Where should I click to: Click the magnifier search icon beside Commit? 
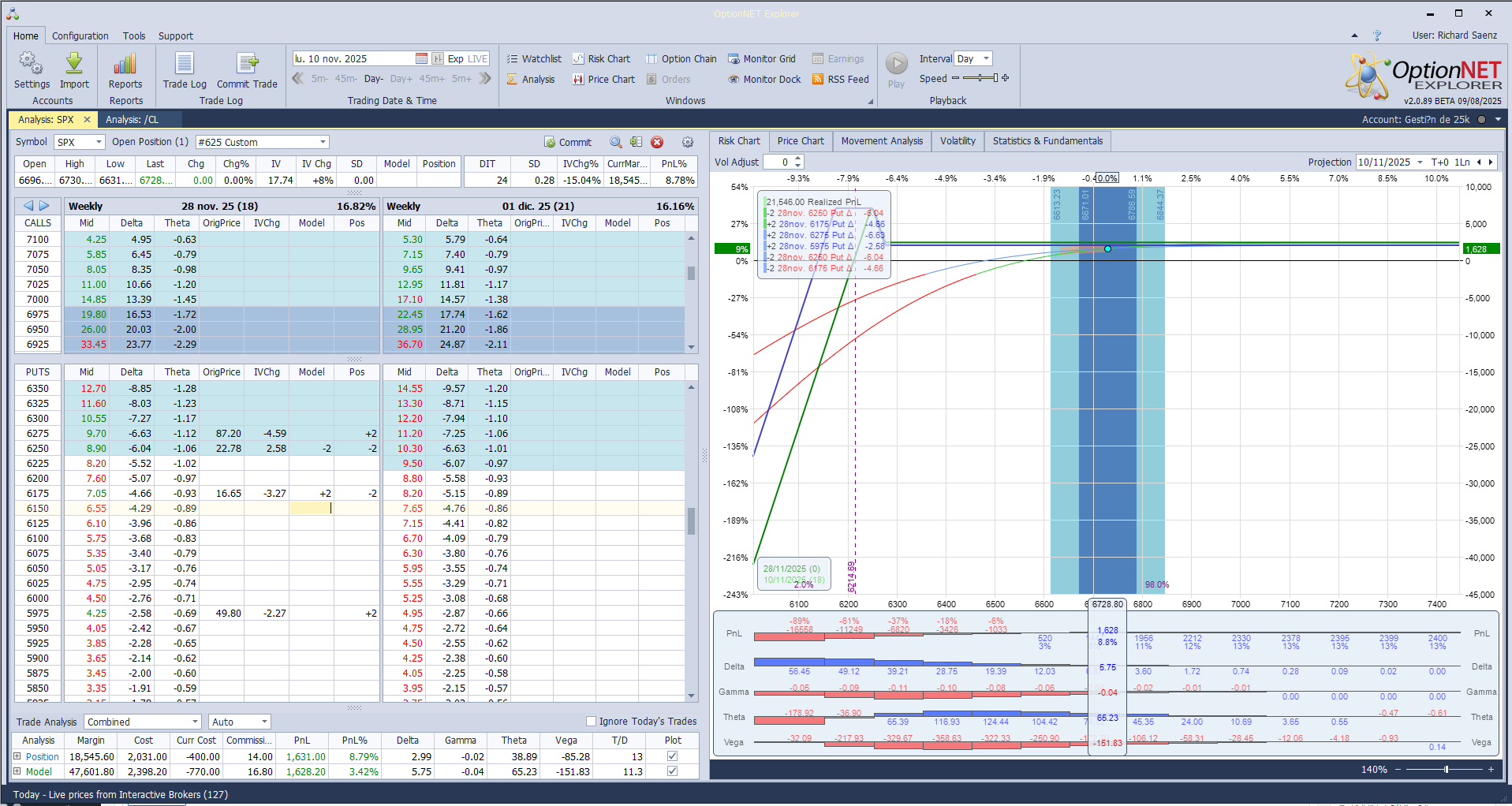tap(616, 142)
